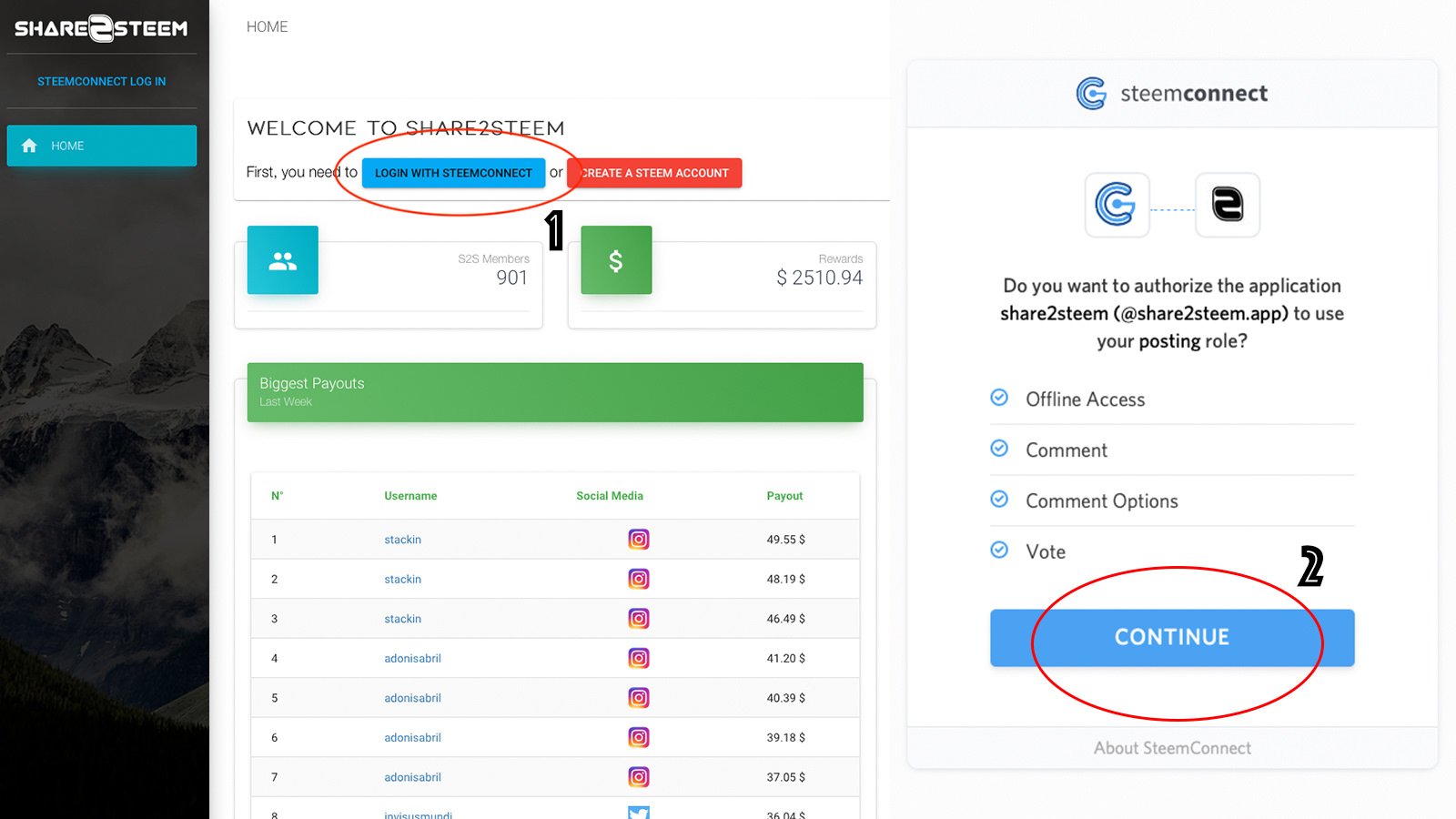1456x819 pixels.
Task: Click the Username column header
Action: pos(410,496)
